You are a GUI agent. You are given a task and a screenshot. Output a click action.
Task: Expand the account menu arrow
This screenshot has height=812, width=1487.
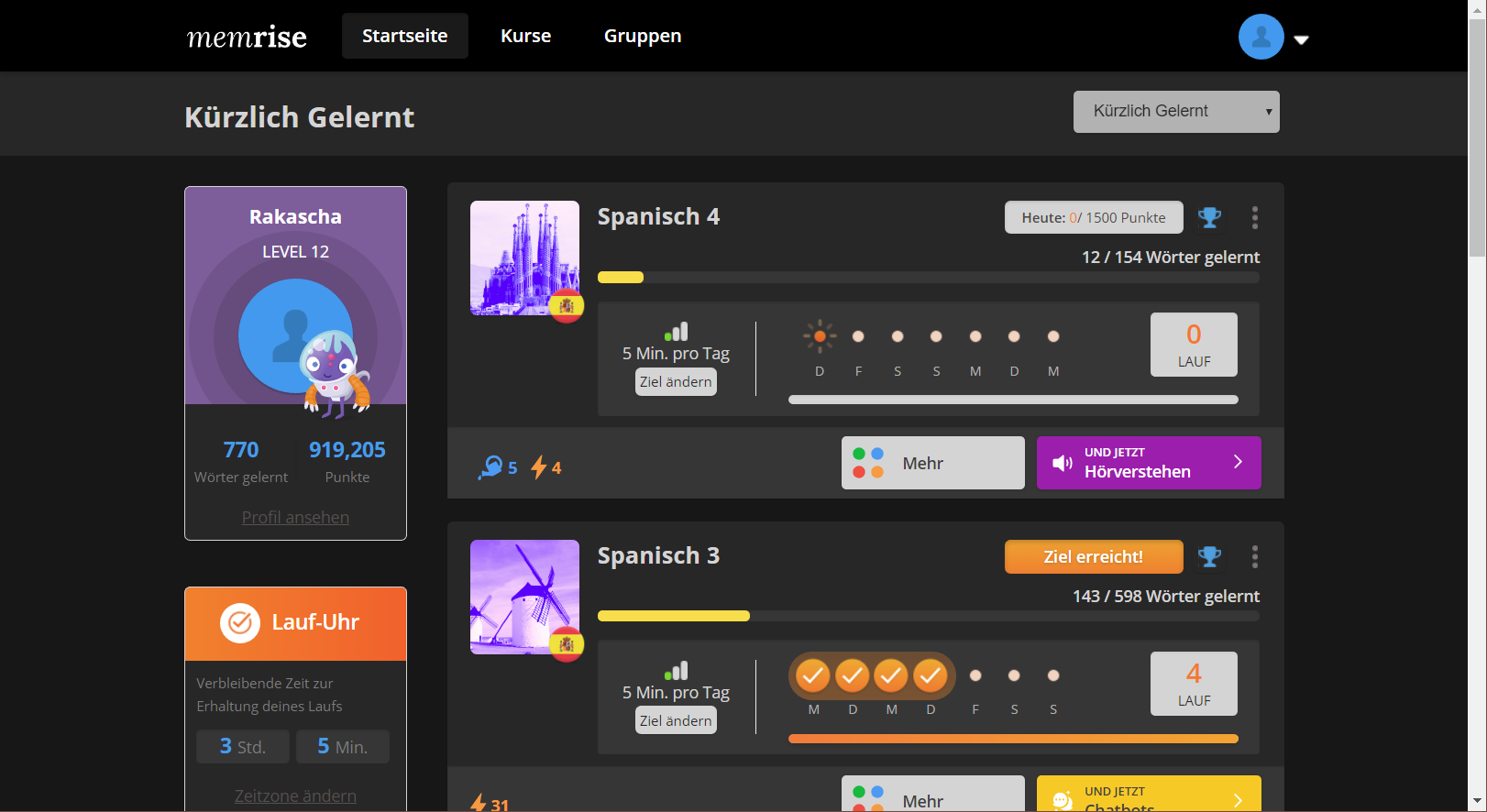point(1301,39)
